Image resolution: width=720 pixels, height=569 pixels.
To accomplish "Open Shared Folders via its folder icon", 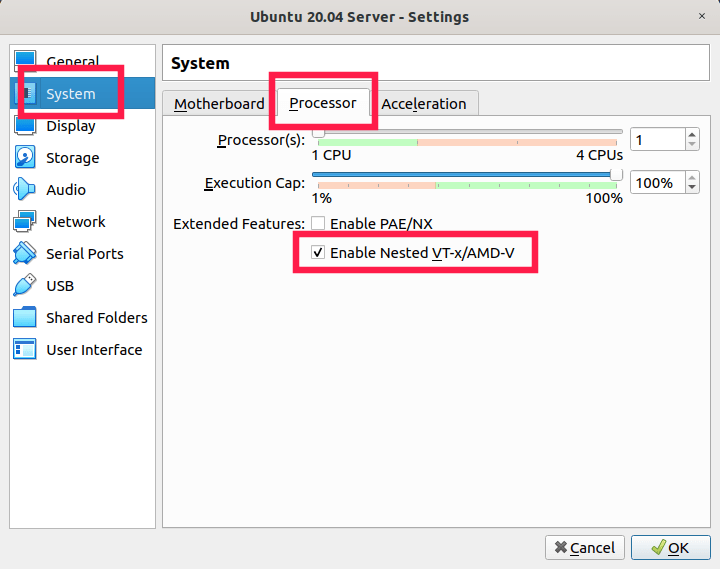I will pyautogui.click(x=25, y=317).
